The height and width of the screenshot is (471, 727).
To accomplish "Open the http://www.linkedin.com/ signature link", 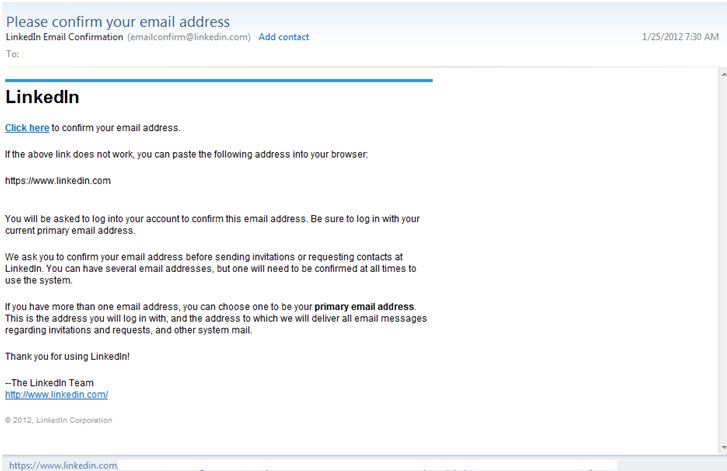I will [56, 395].
